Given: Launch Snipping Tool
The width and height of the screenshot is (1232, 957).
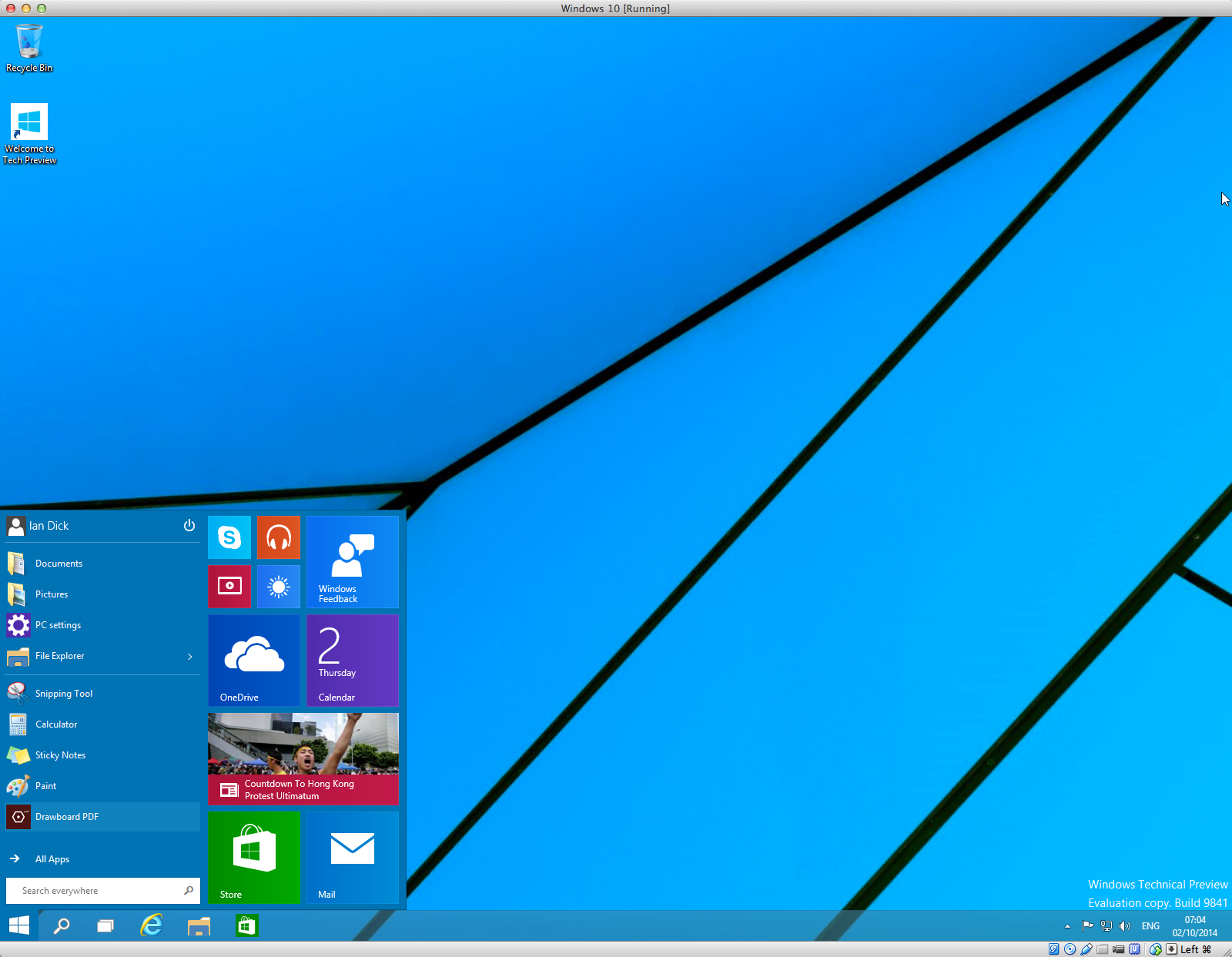Looking at the screenshot, I should (x=102, y=694).
